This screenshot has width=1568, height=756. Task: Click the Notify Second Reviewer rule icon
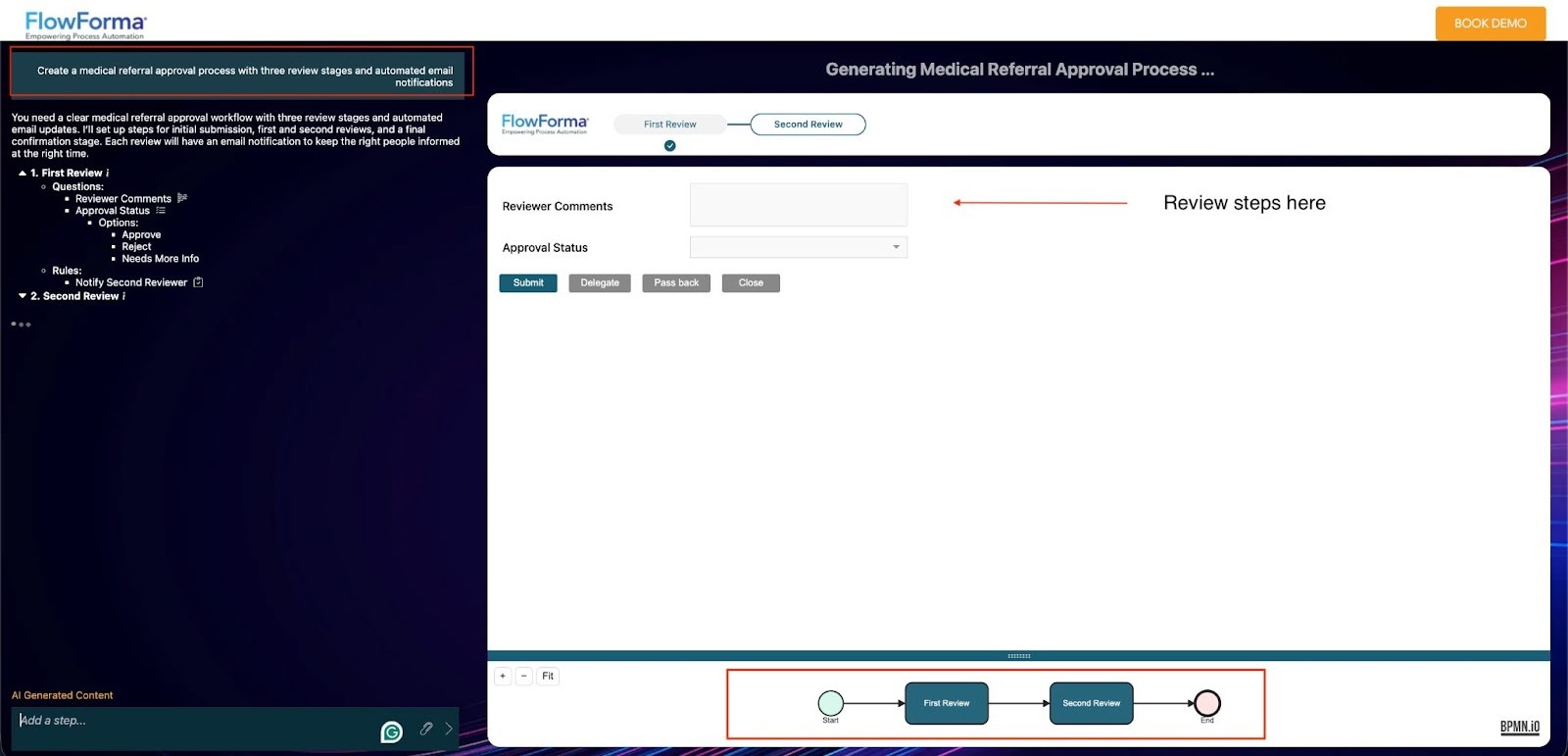[198, 282]
